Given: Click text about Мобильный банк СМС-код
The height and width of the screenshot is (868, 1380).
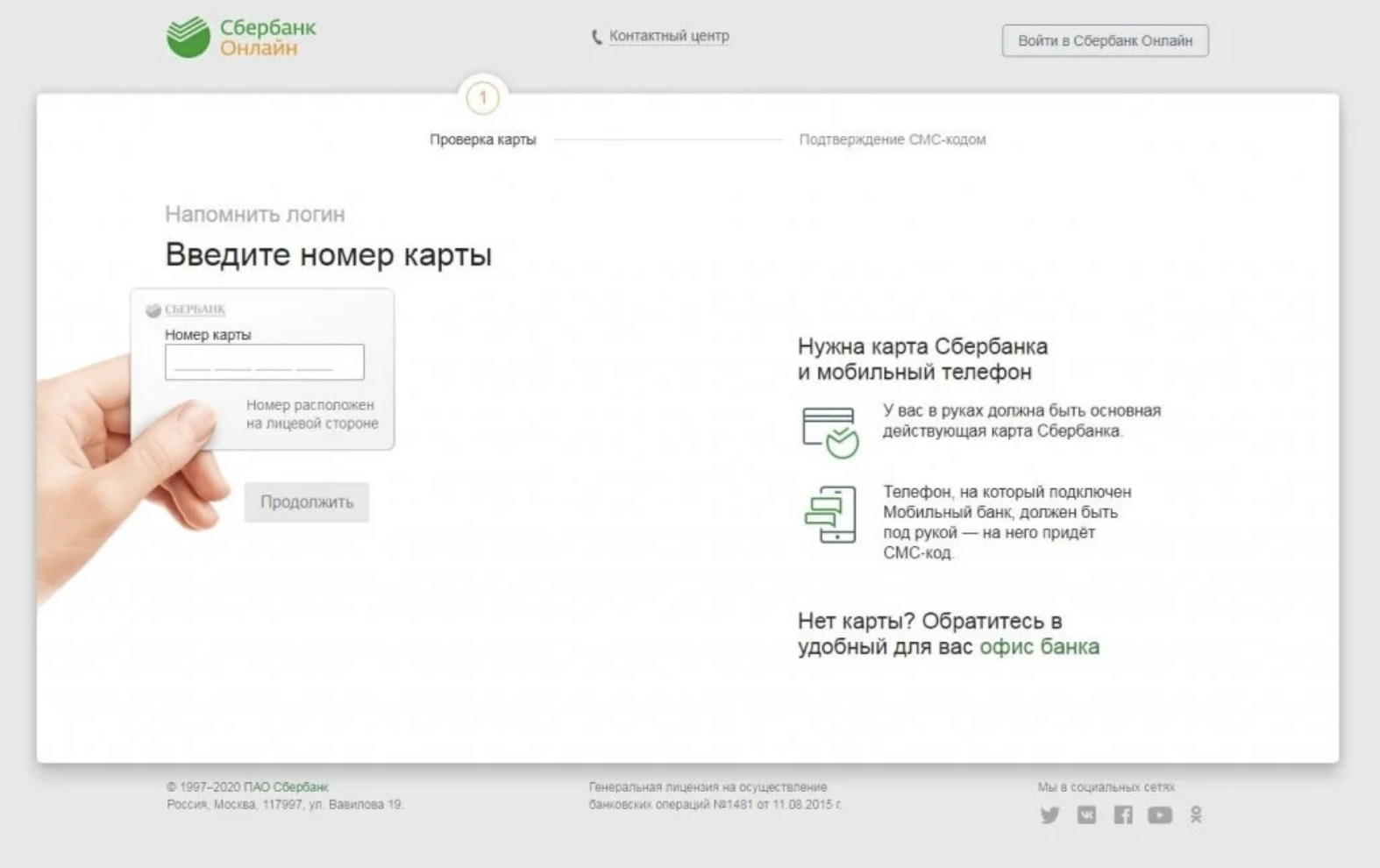Looking at the screenshot, I should click(1007, 523).
